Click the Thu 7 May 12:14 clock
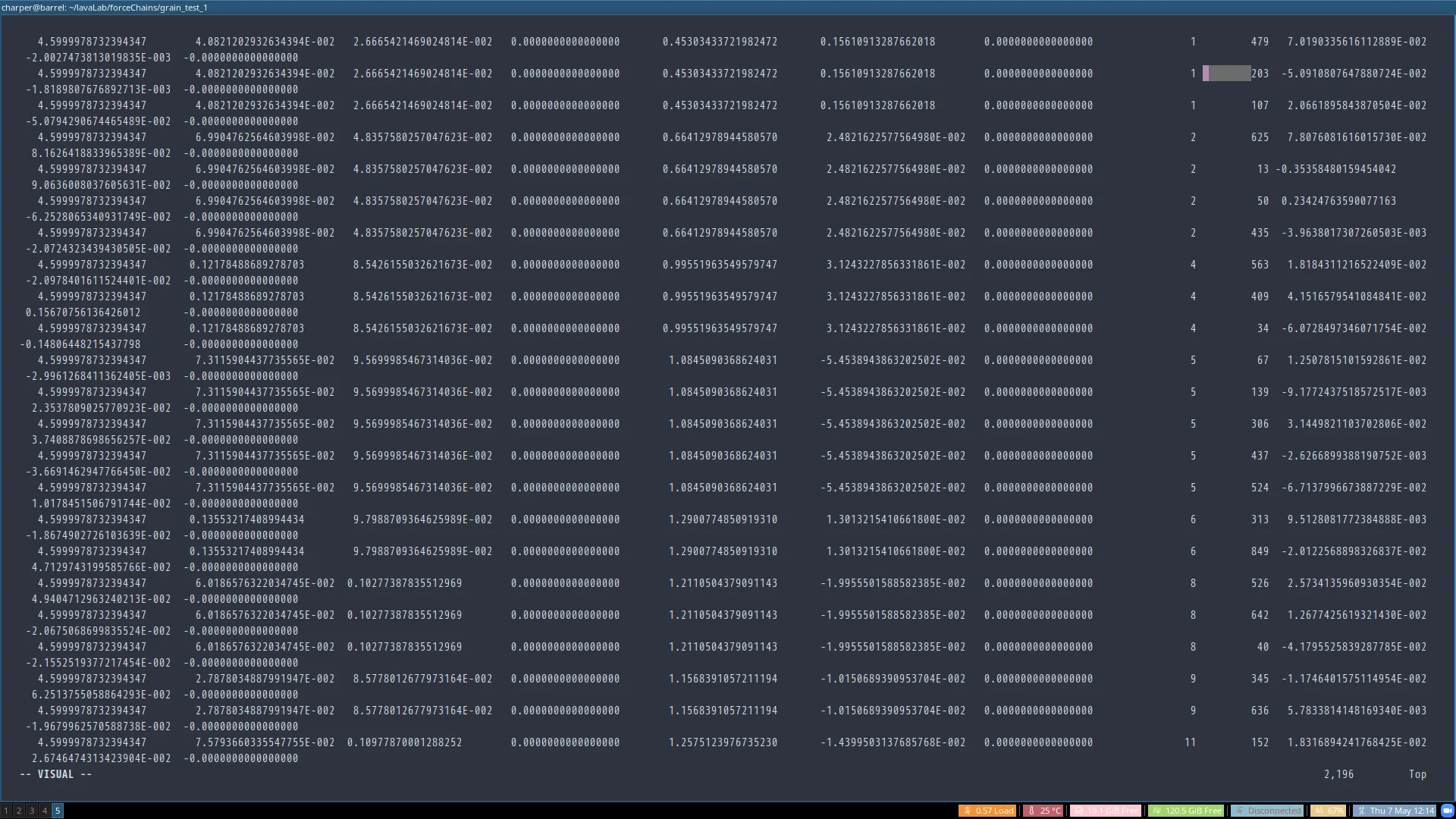 pyautogui.click(x=1395, y=811)
